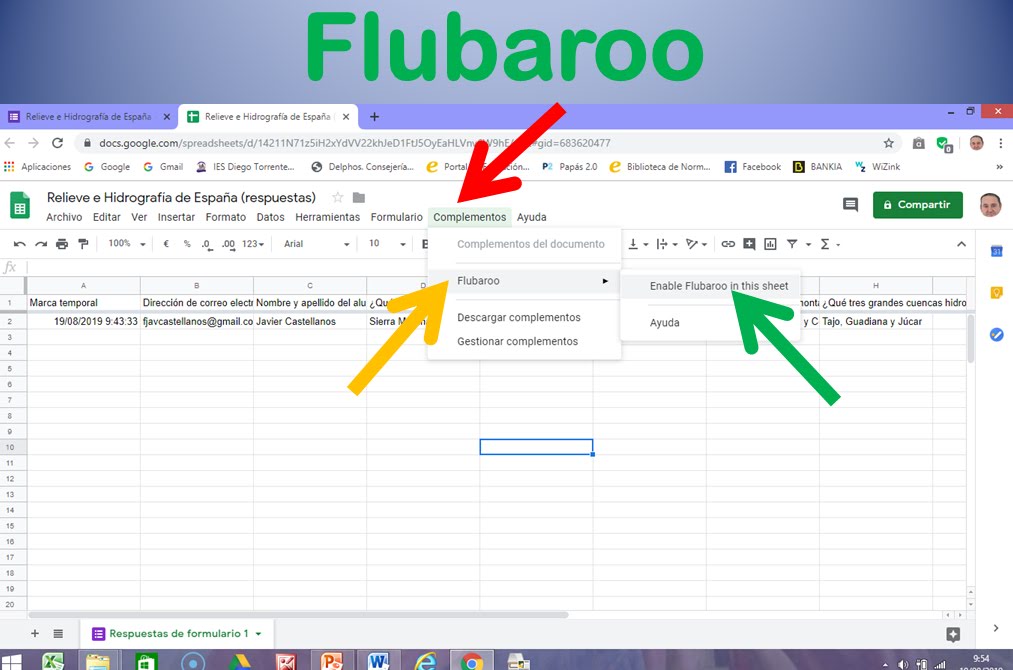Open the Google Sheets home icon
Viewport: 1013px width, 670px height.
click(x=20, y=205)
